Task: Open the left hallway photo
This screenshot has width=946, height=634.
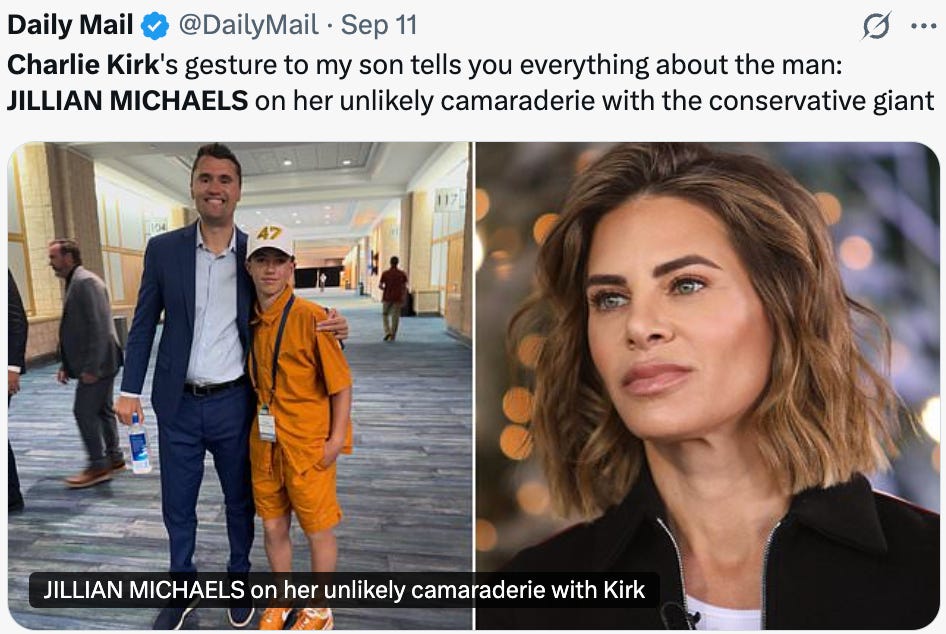Action: point(240,386)
